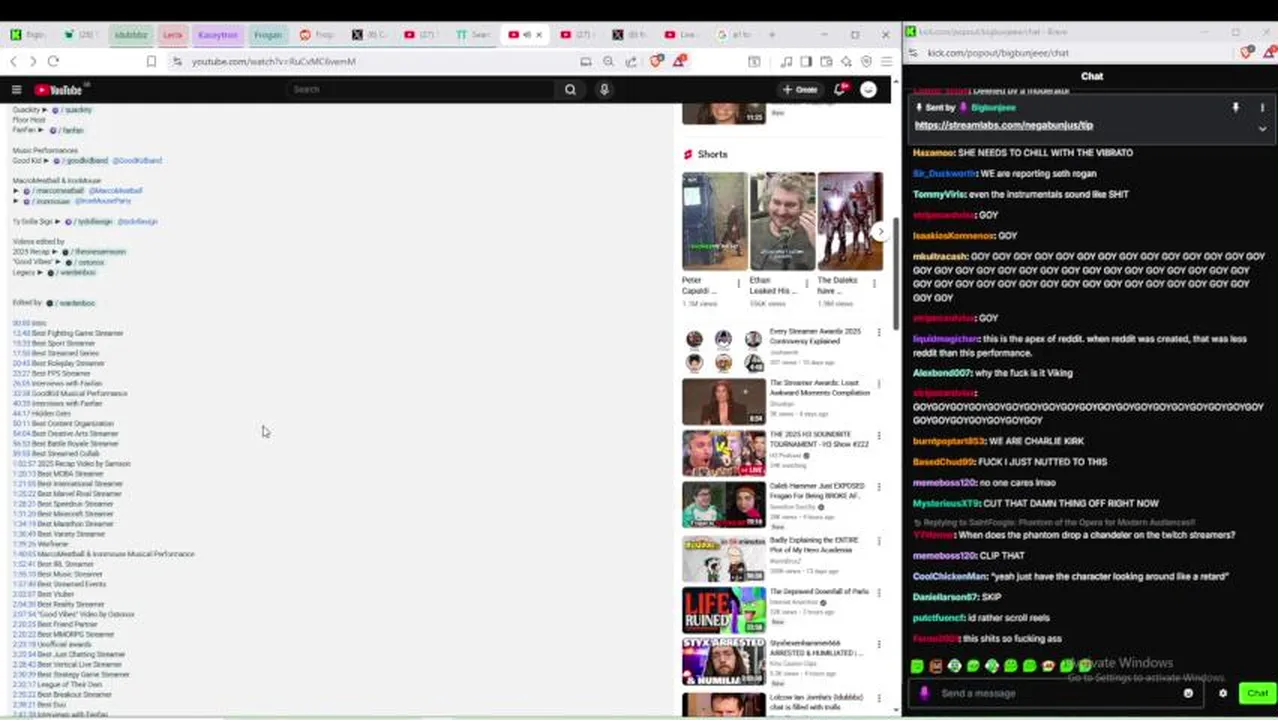Screen dimensions: 1278x720
Task: Switch to the Reddit tab
Action: click(x=317, y=34)
